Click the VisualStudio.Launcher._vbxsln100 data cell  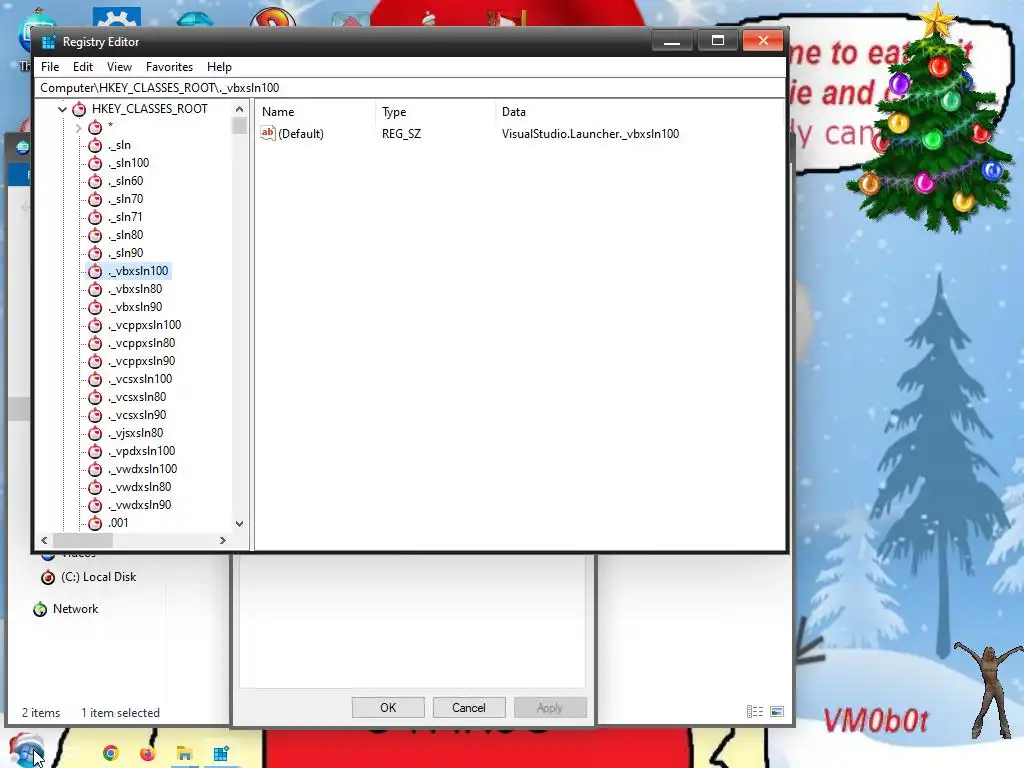click(x=590, y=134)
